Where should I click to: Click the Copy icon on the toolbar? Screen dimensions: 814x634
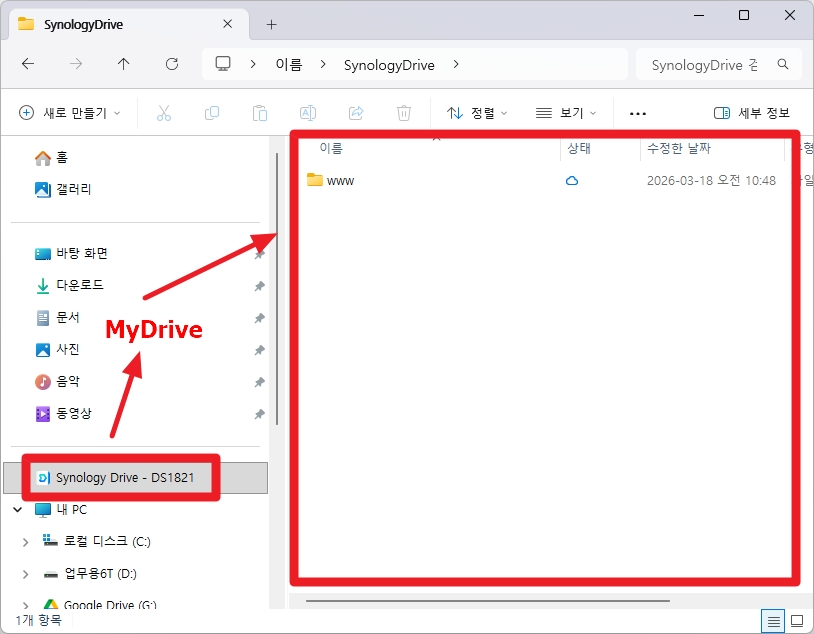(211, 113)
